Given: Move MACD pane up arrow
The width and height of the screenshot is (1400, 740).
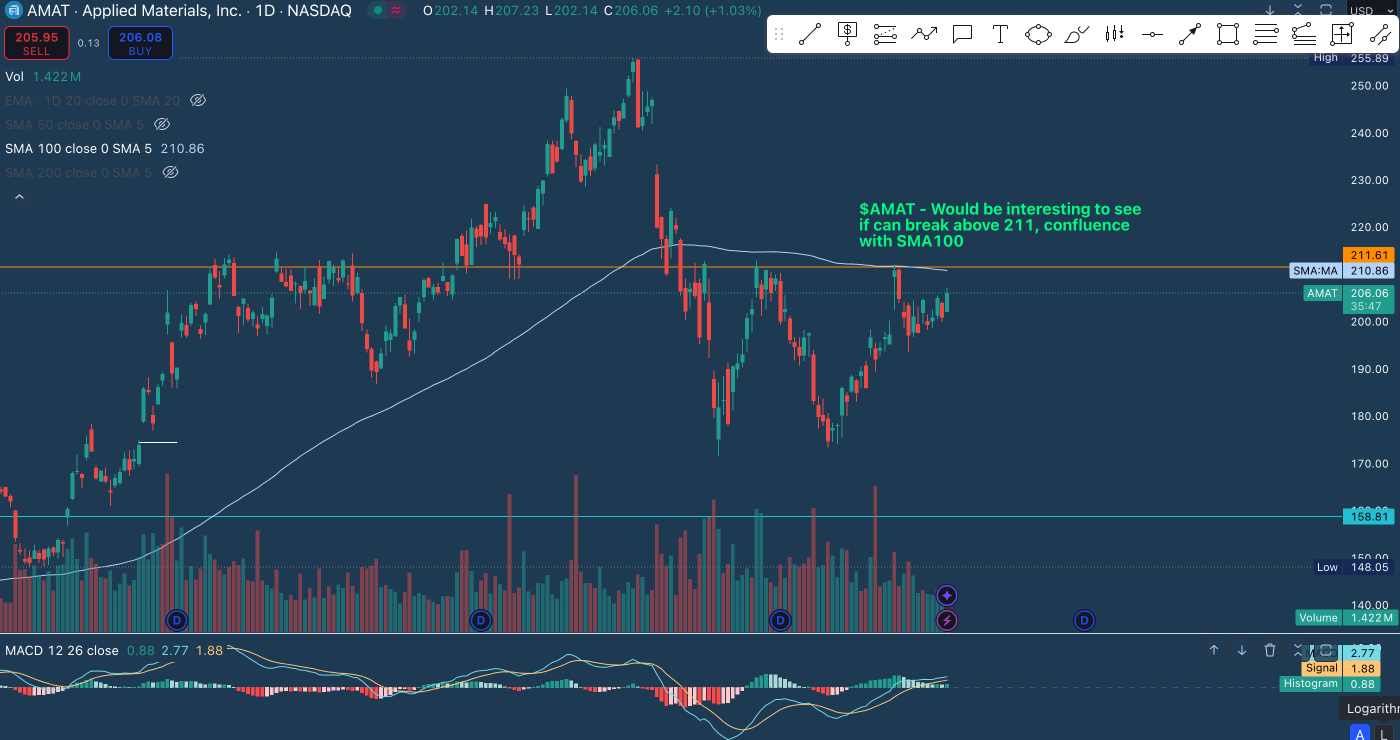Looking at the screenshot, I should [x=1214, y=650].
